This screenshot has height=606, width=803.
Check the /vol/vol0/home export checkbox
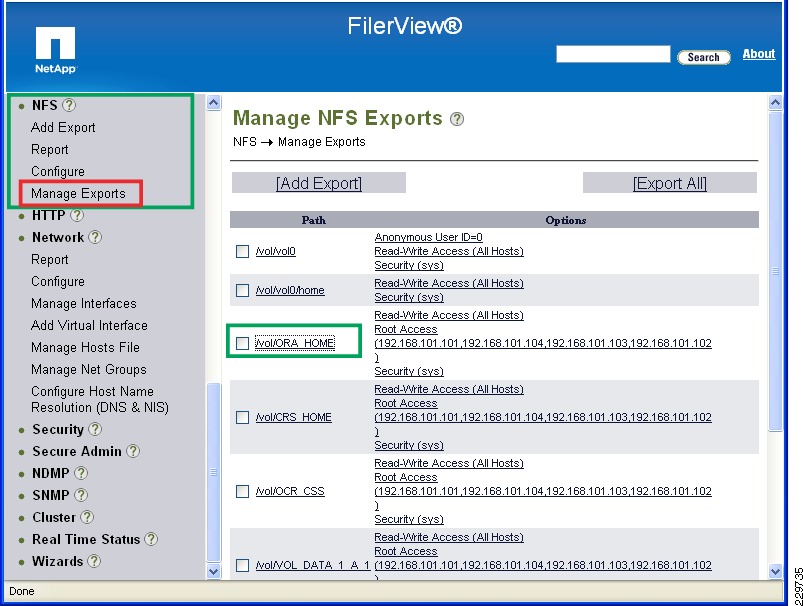(242, 290)
